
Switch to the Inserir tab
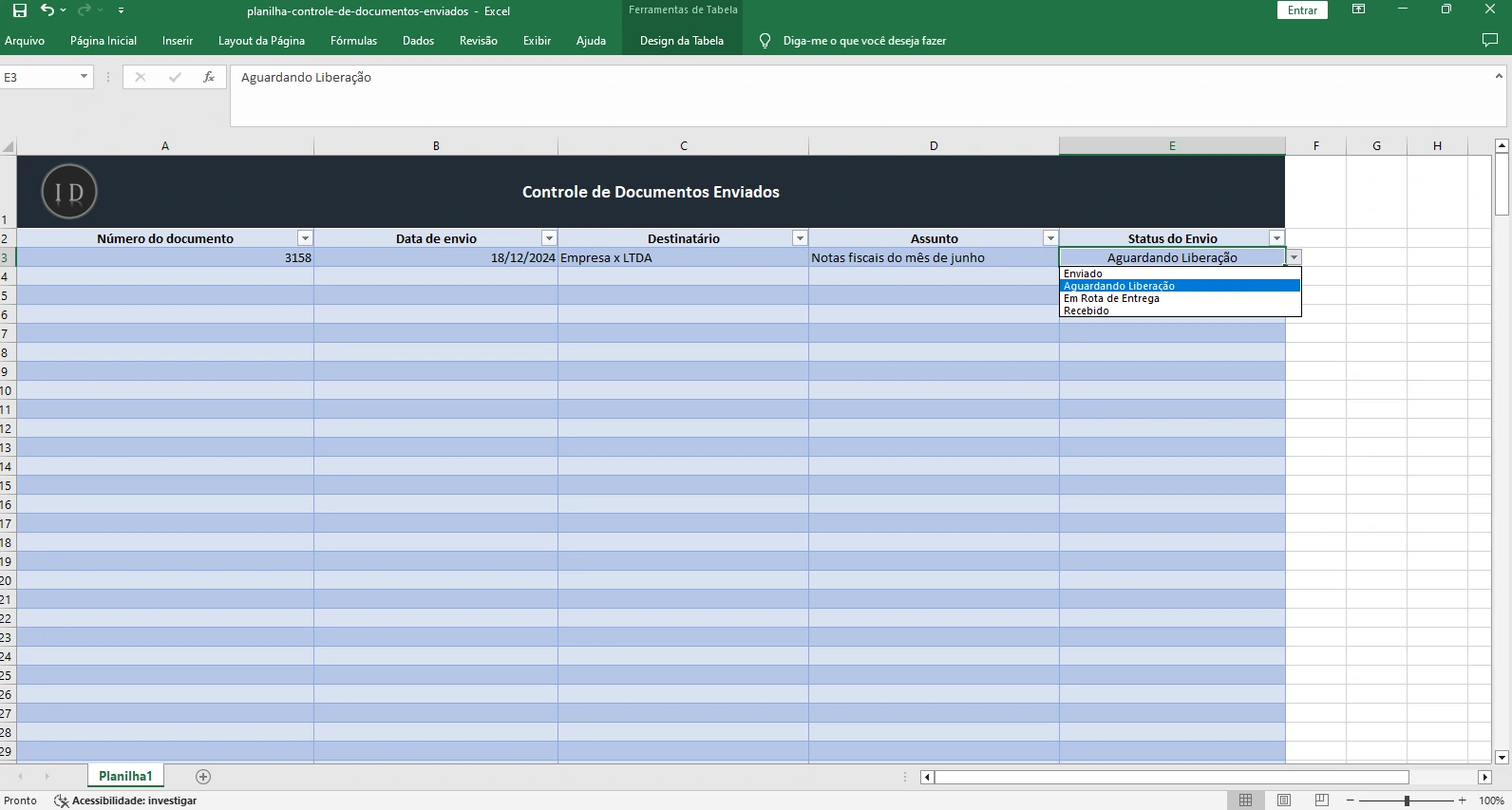click(178, 41)
